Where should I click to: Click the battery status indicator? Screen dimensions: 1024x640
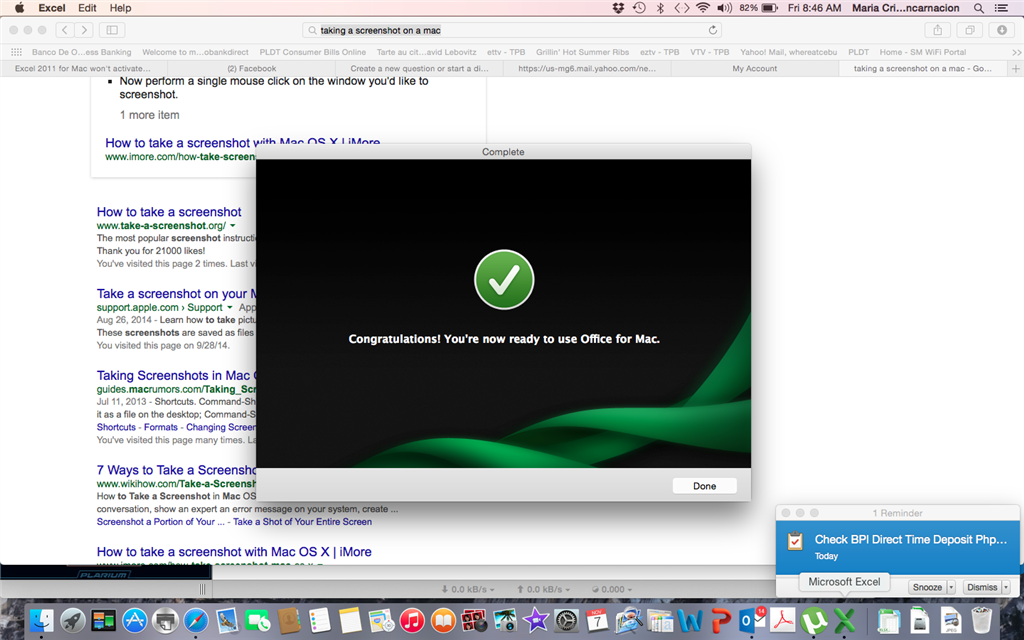point(770,8)
